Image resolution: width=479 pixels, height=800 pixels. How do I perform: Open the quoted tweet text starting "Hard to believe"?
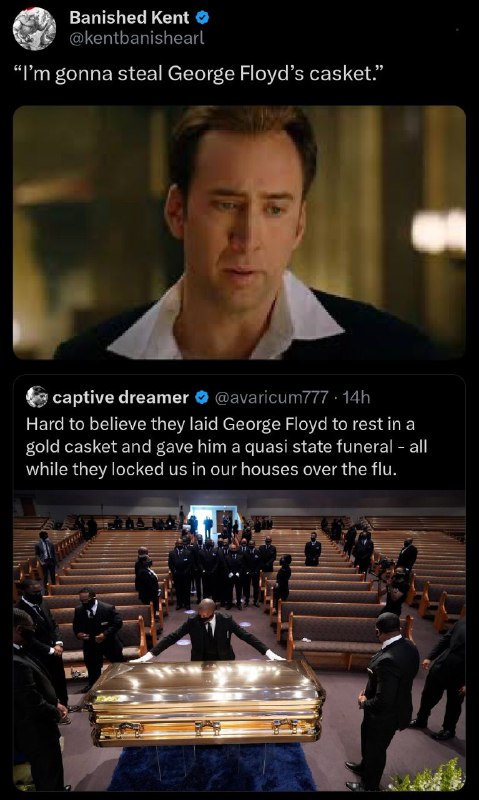pos(226,447)
